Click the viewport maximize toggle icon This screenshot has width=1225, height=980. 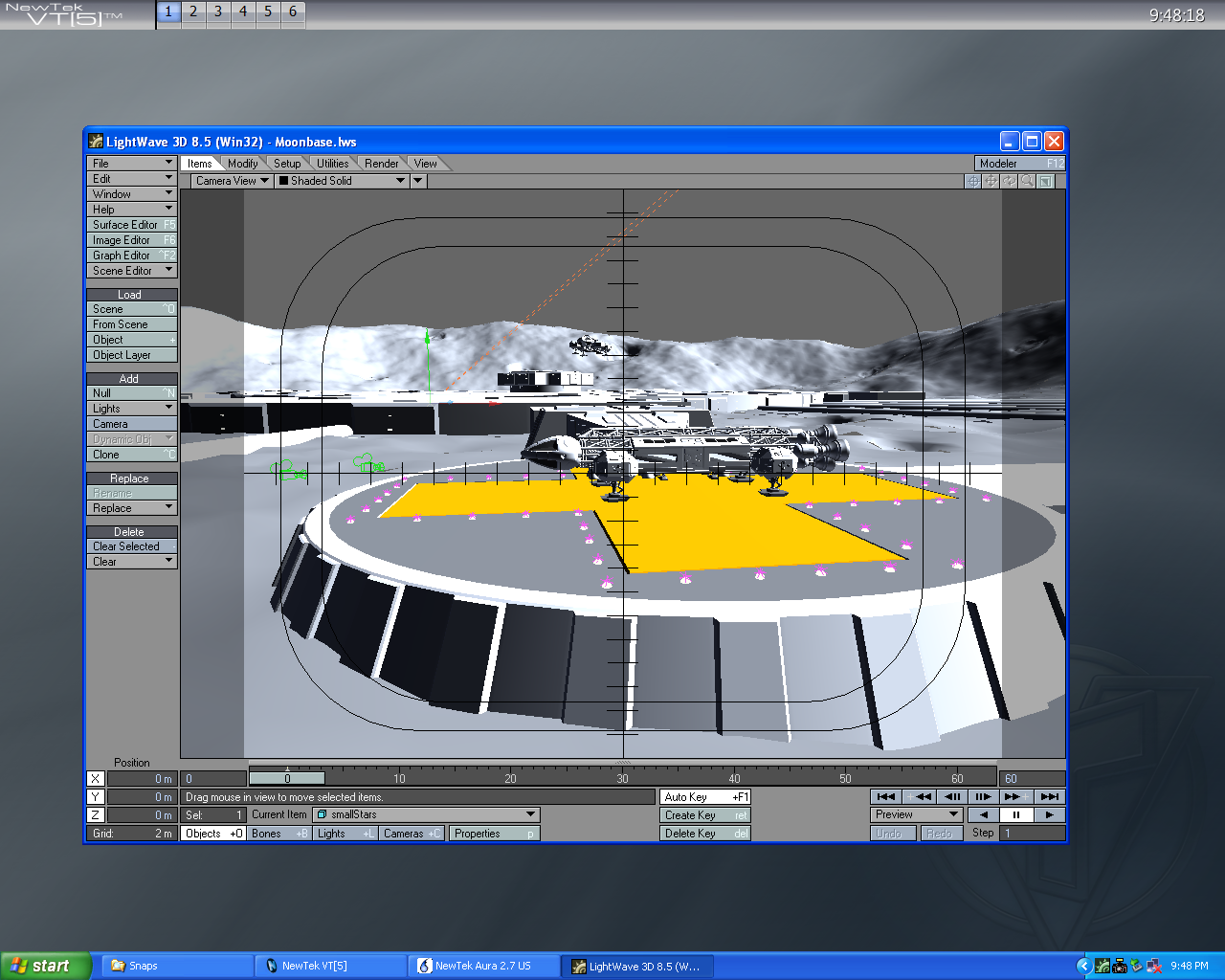(x=1046, y=181)
